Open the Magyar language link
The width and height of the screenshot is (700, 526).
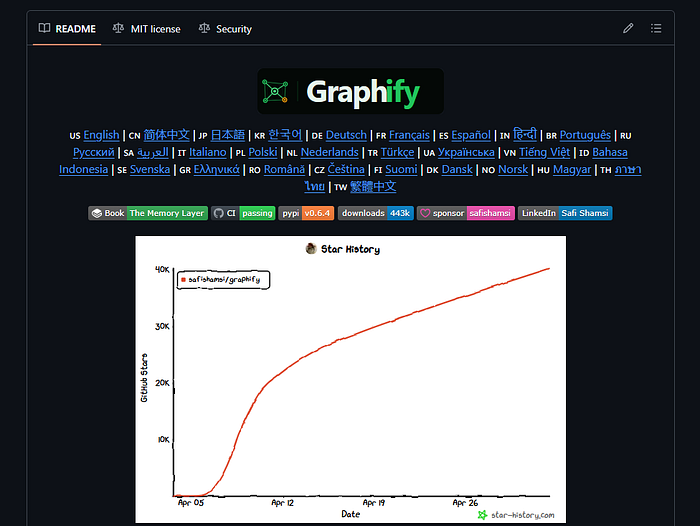572,170
